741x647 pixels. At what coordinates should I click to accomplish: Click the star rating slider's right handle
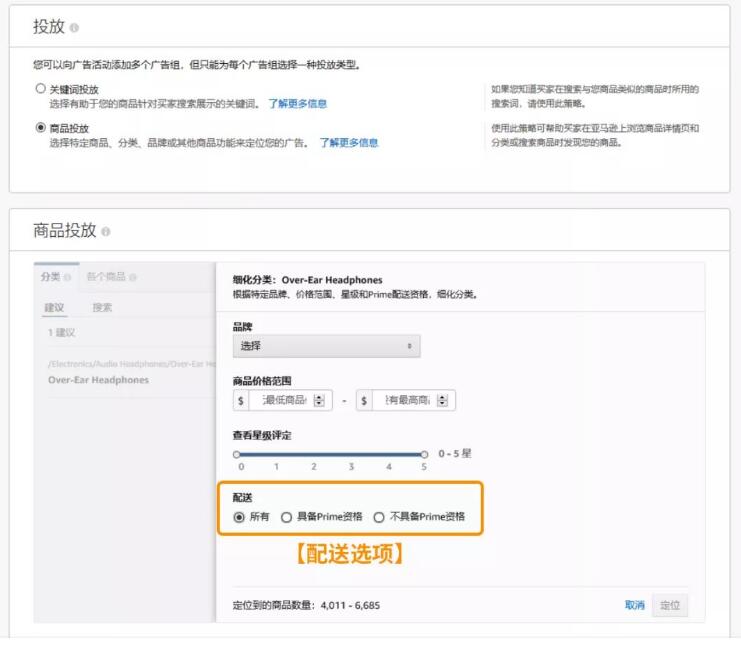pos(424,454)
